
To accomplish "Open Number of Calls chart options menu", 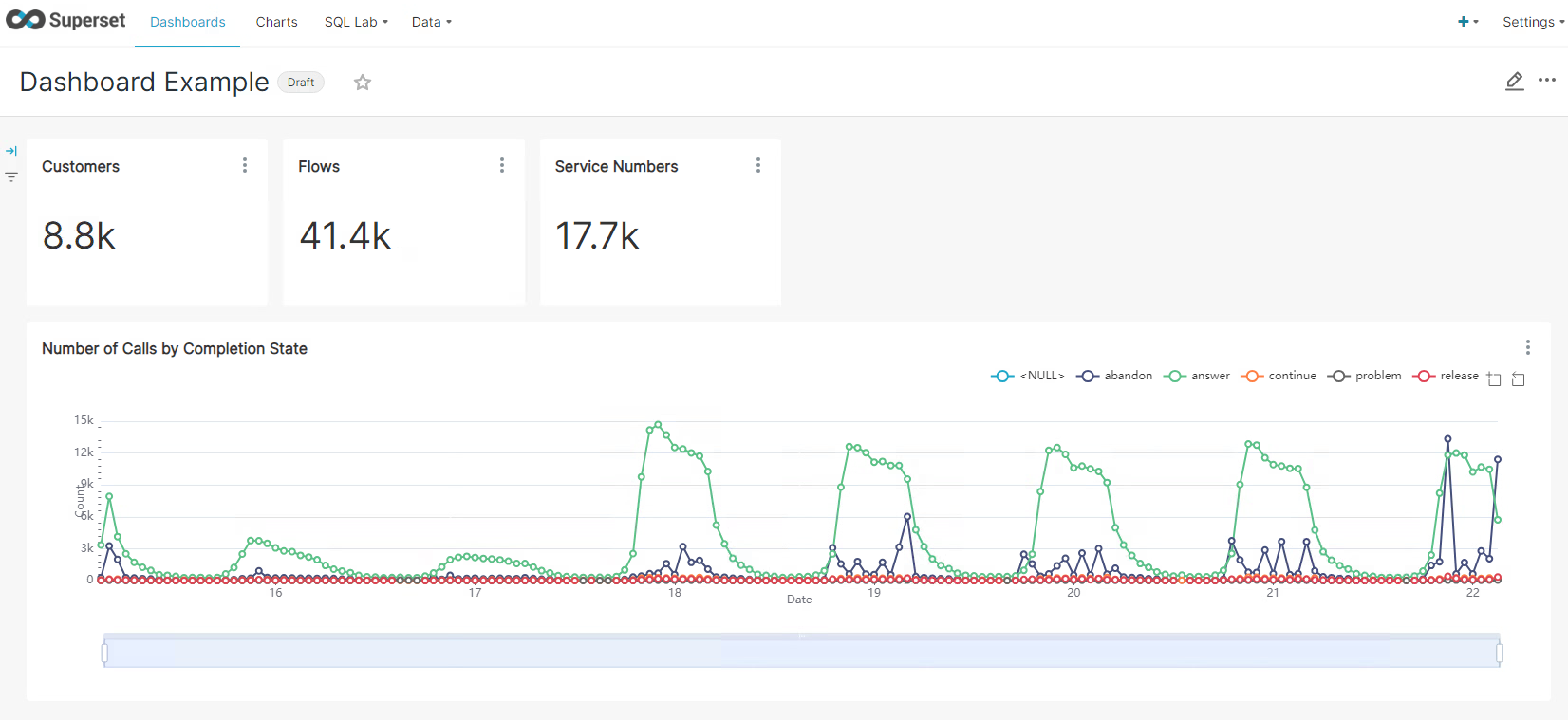I will point(1528,347).
